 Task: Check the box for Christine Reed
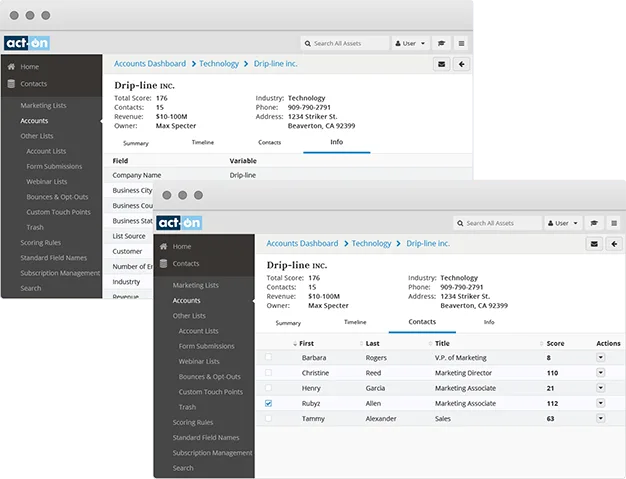click(x=268, y=372)
